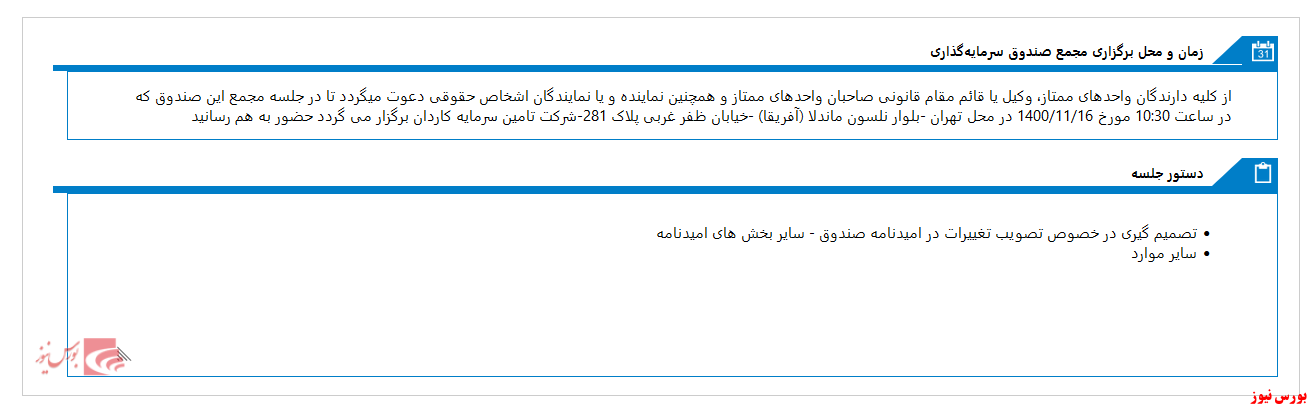Click the bullet before the سایر موارد item
This screenshot has height=408, width=1310.
coord(1208,254)
